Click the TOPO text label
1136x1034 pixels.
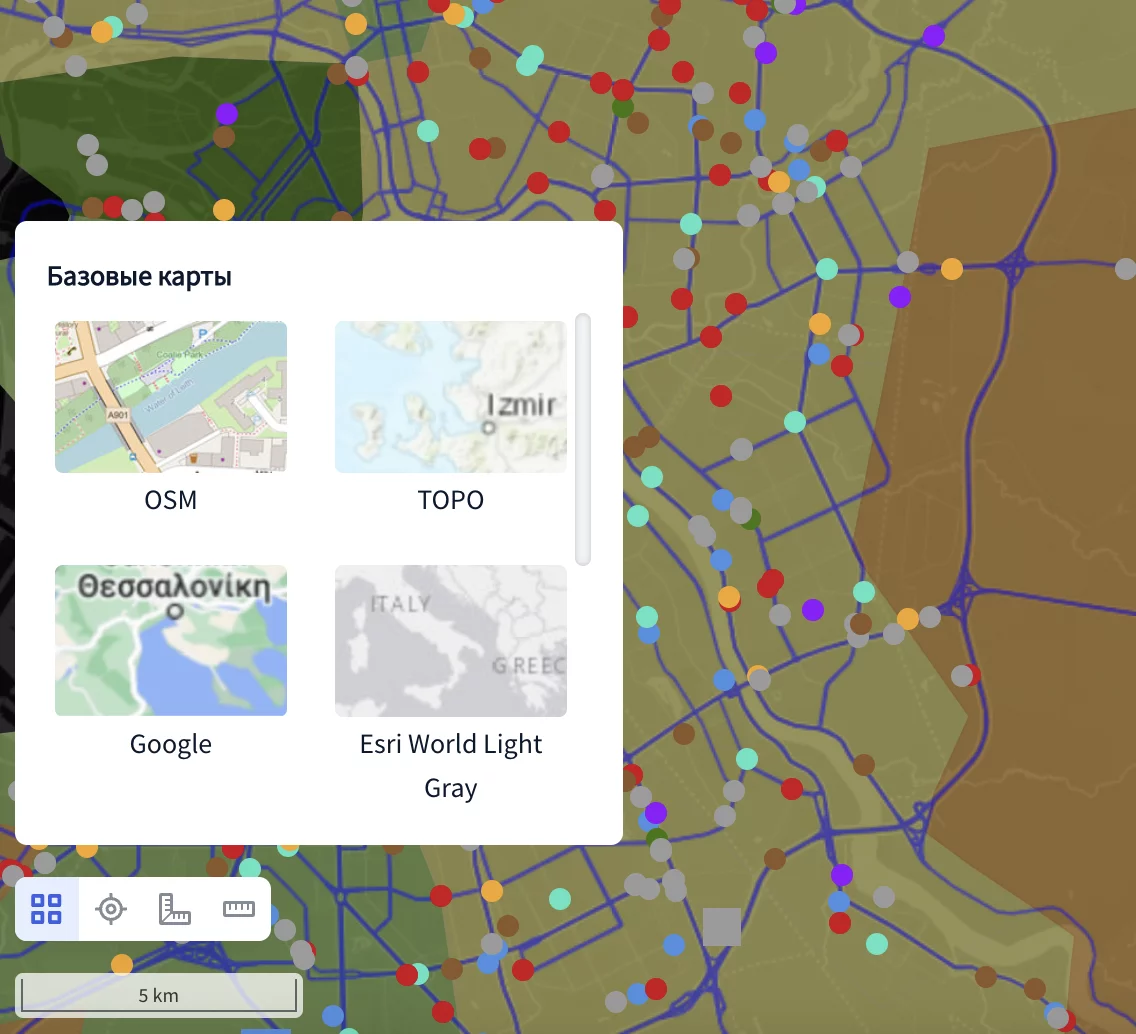450,500
